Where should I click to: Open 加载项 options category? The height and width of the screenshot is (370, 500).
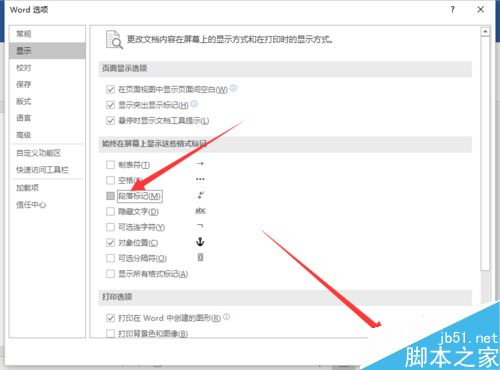point(47,188)
